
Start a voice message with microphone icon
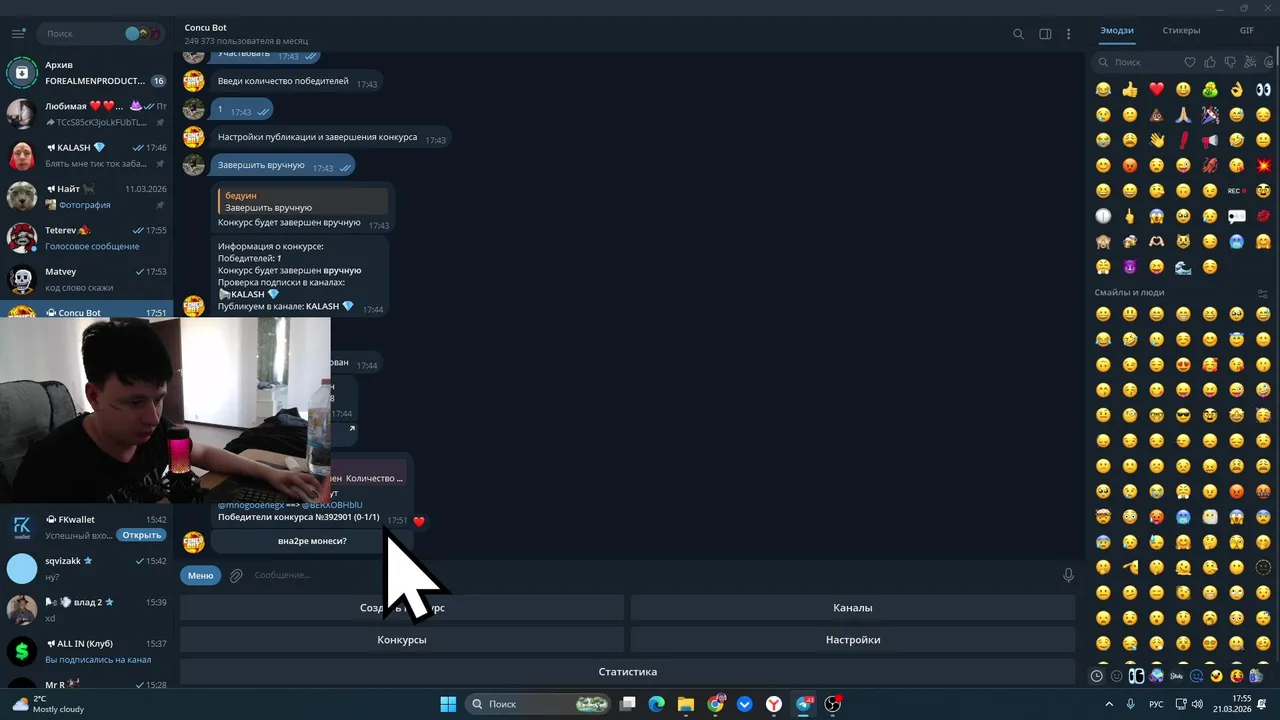(1068, 575)
